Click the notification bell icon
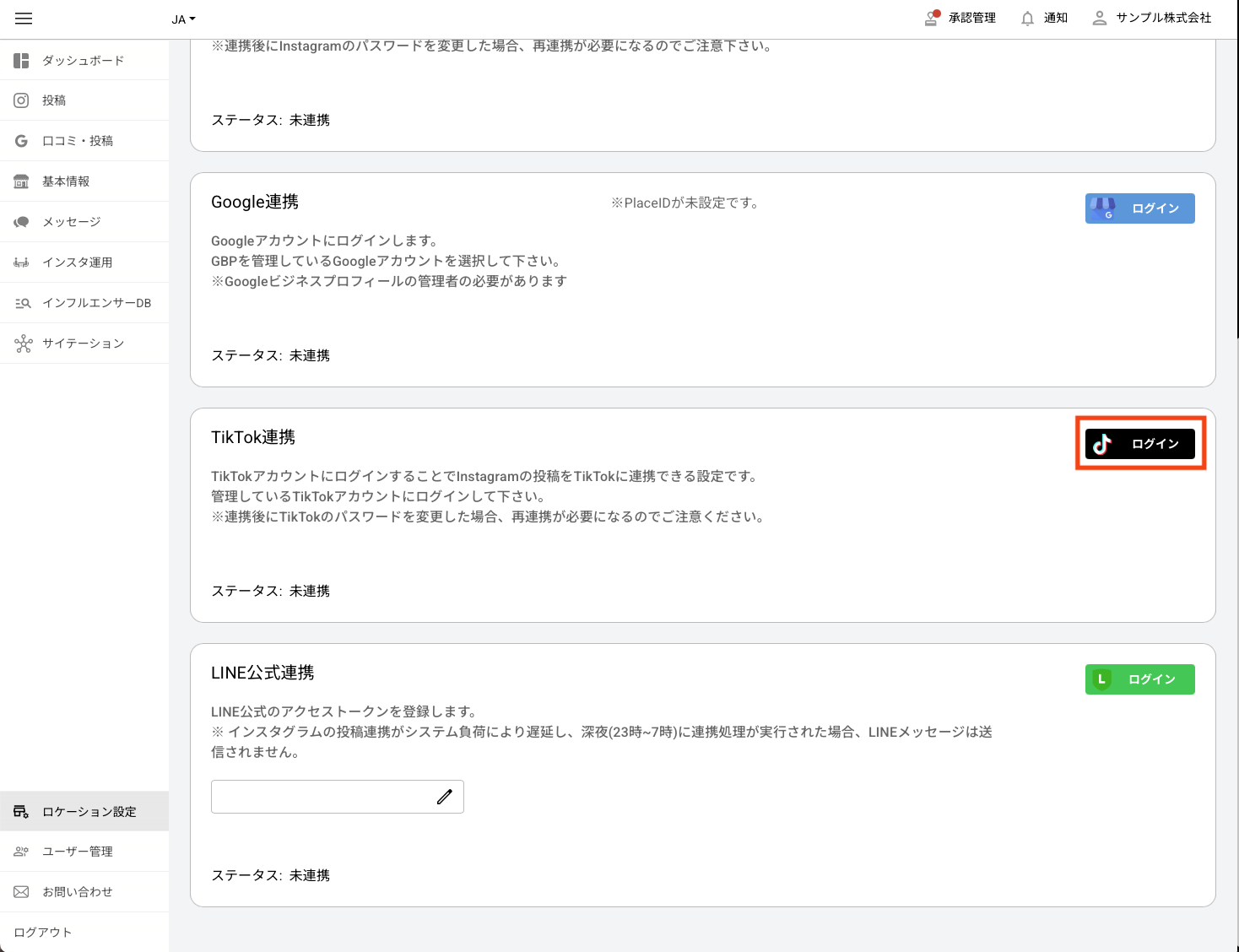Image resolution: width=1239 pixels, height=952 pixels. click(x=1027, y=19)
